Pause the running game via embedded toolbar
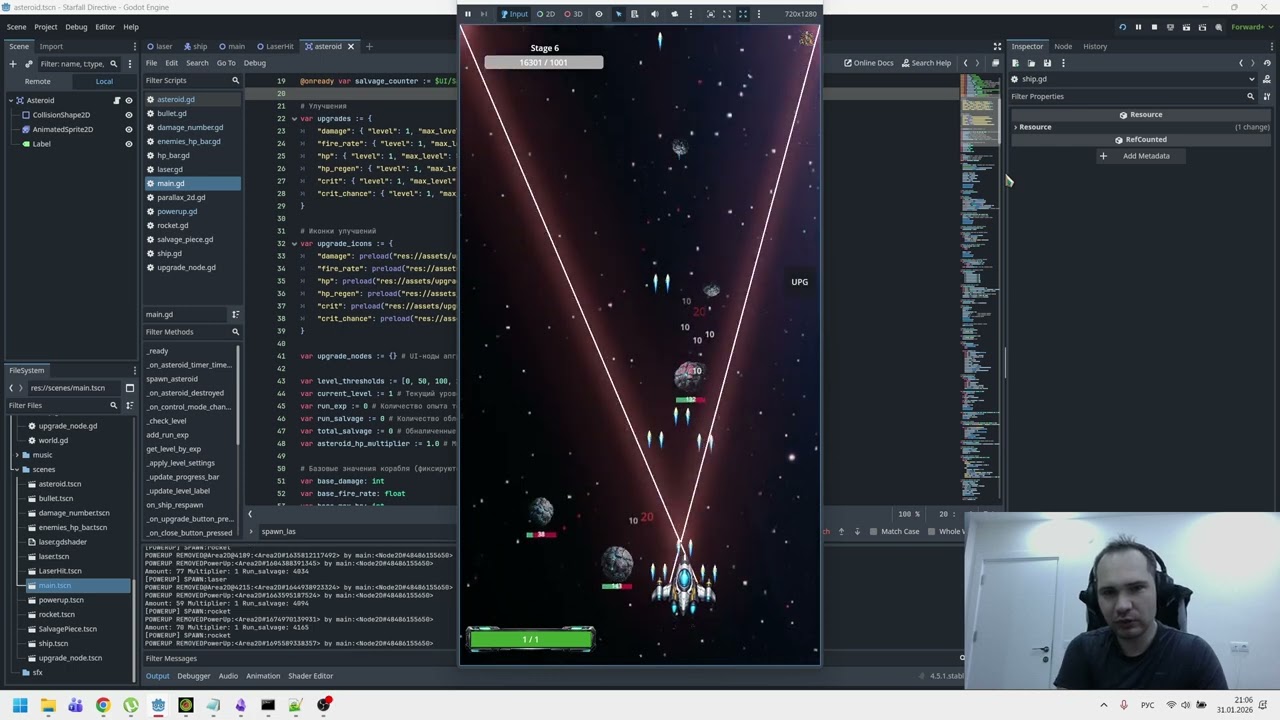Viewport: 1280px width, 720px height. [x=467, y=14]
